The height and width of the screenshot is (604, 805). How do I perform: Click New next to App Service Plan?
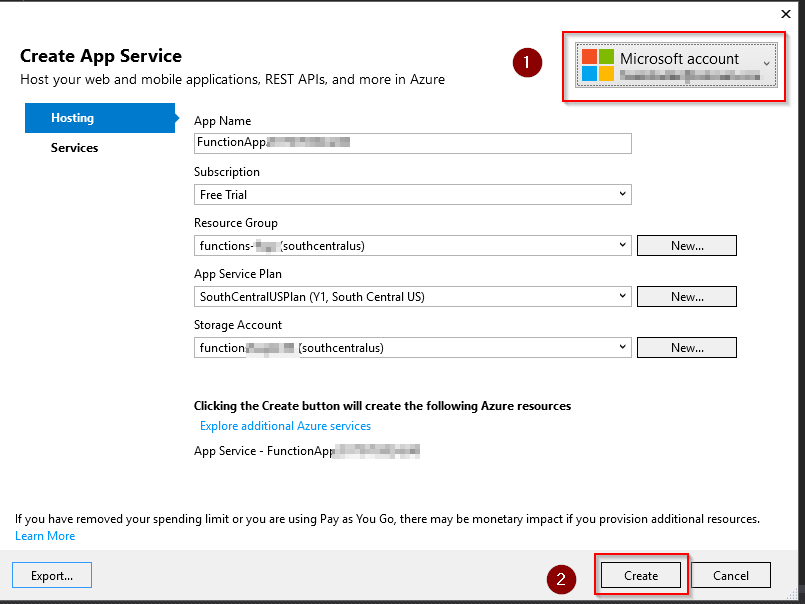(687, 296)
